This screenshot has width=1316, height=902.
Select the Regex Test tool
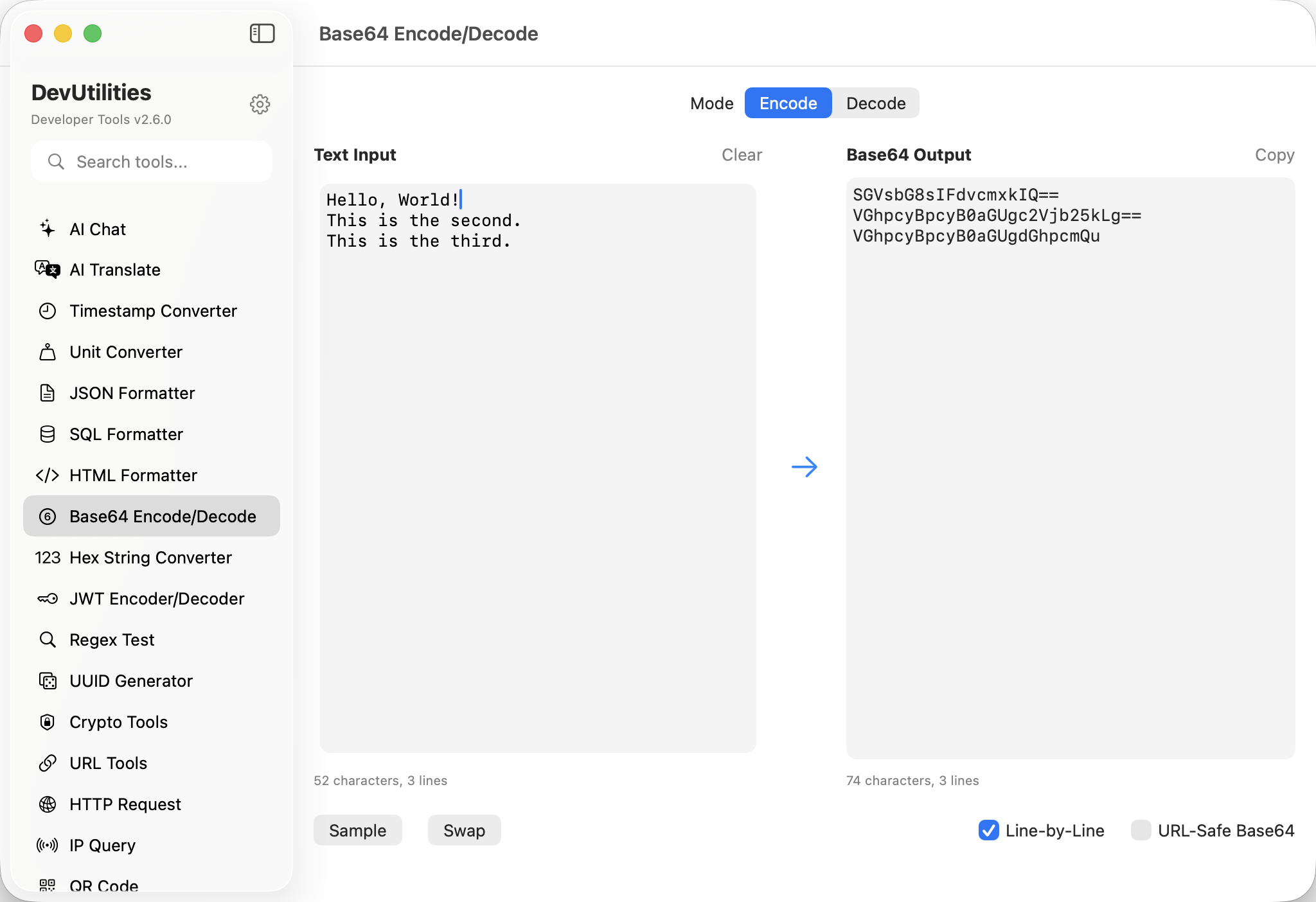pyautogui.click(x=111, y=639)
